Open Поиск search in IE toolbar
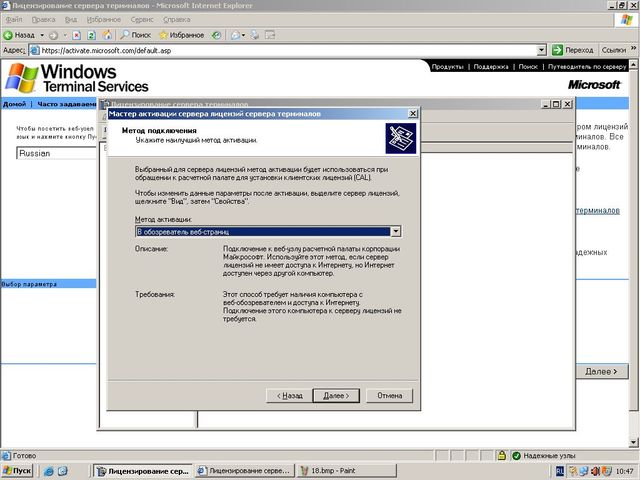640x480 pixels. [x=136, y=35]
